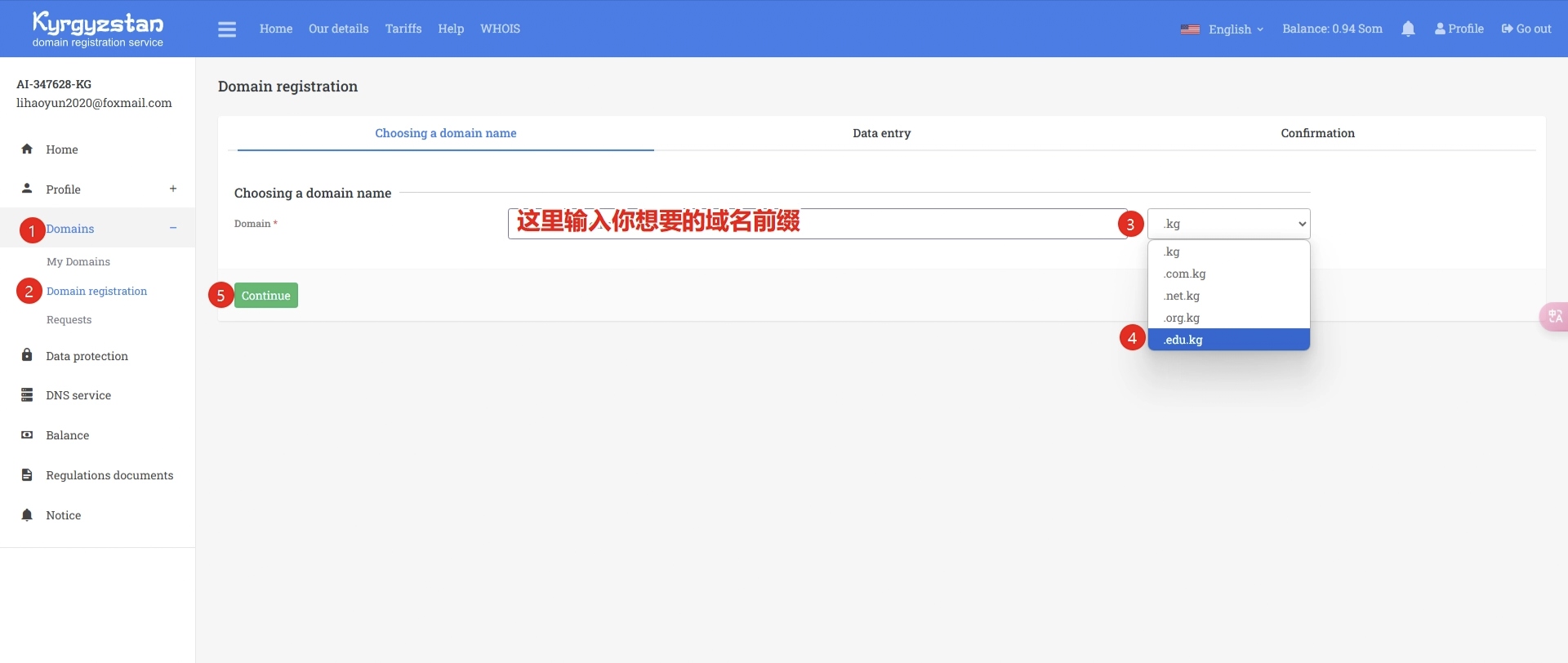Open Our details in top navigation
The height and width of the screenshot is (663, 1568).
339,29
